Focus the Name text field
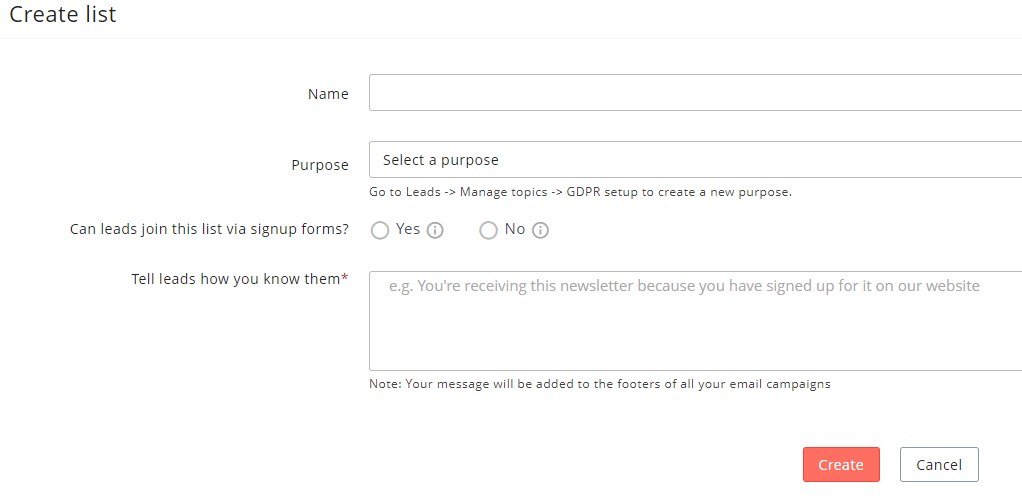 coord(695,93)
